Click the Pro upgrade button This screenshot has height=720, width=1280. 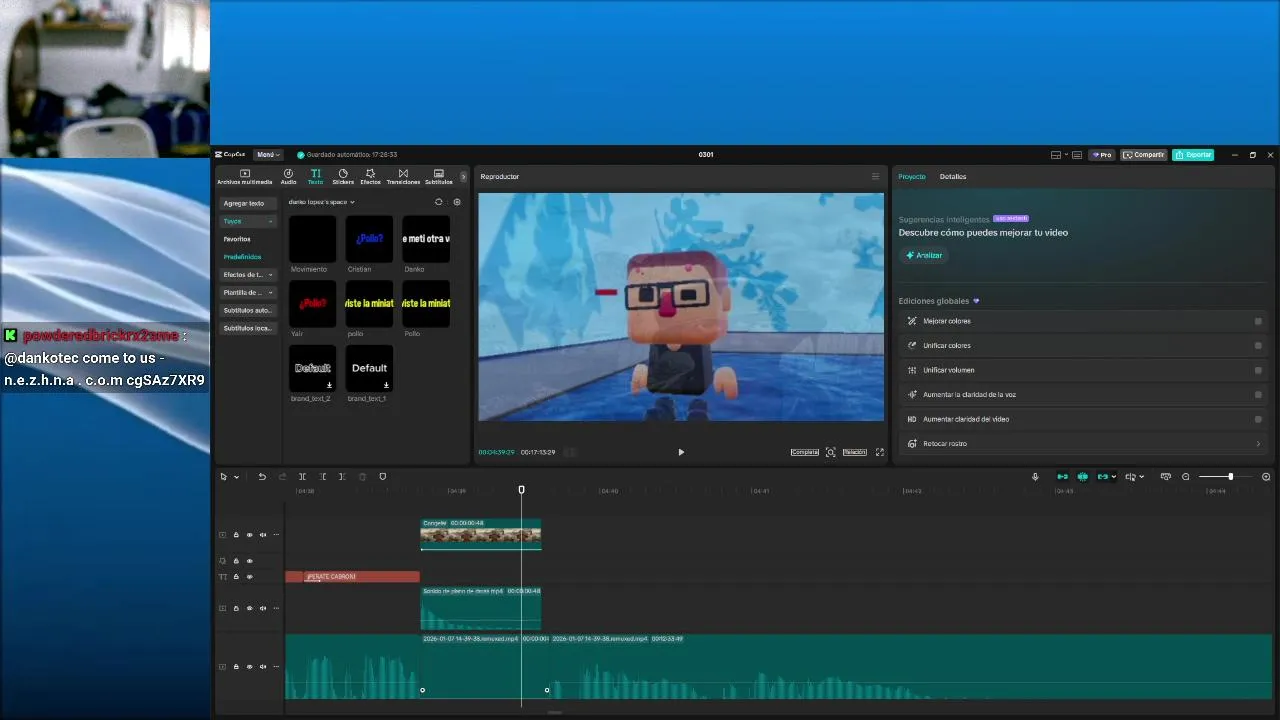pyautogui.click(x=1102, y=155)
